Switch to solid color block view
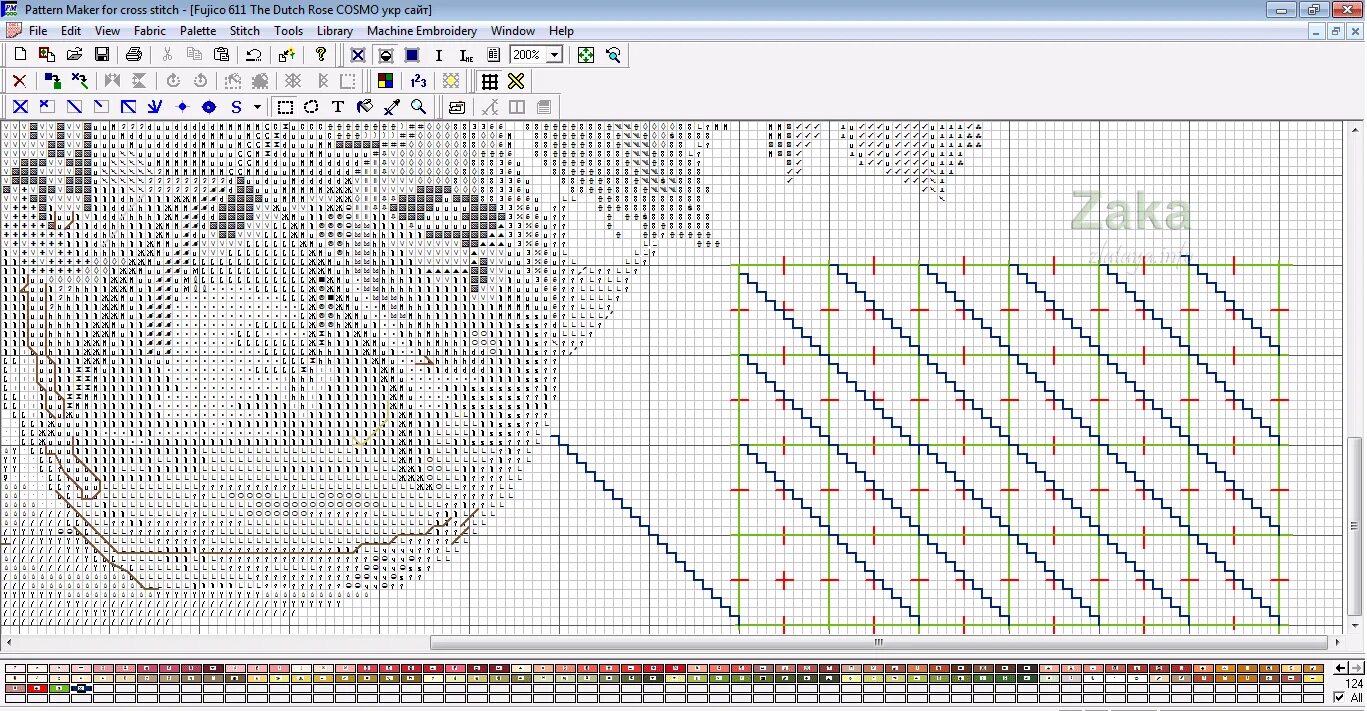Screen dimensions: 1367x711 412,55
